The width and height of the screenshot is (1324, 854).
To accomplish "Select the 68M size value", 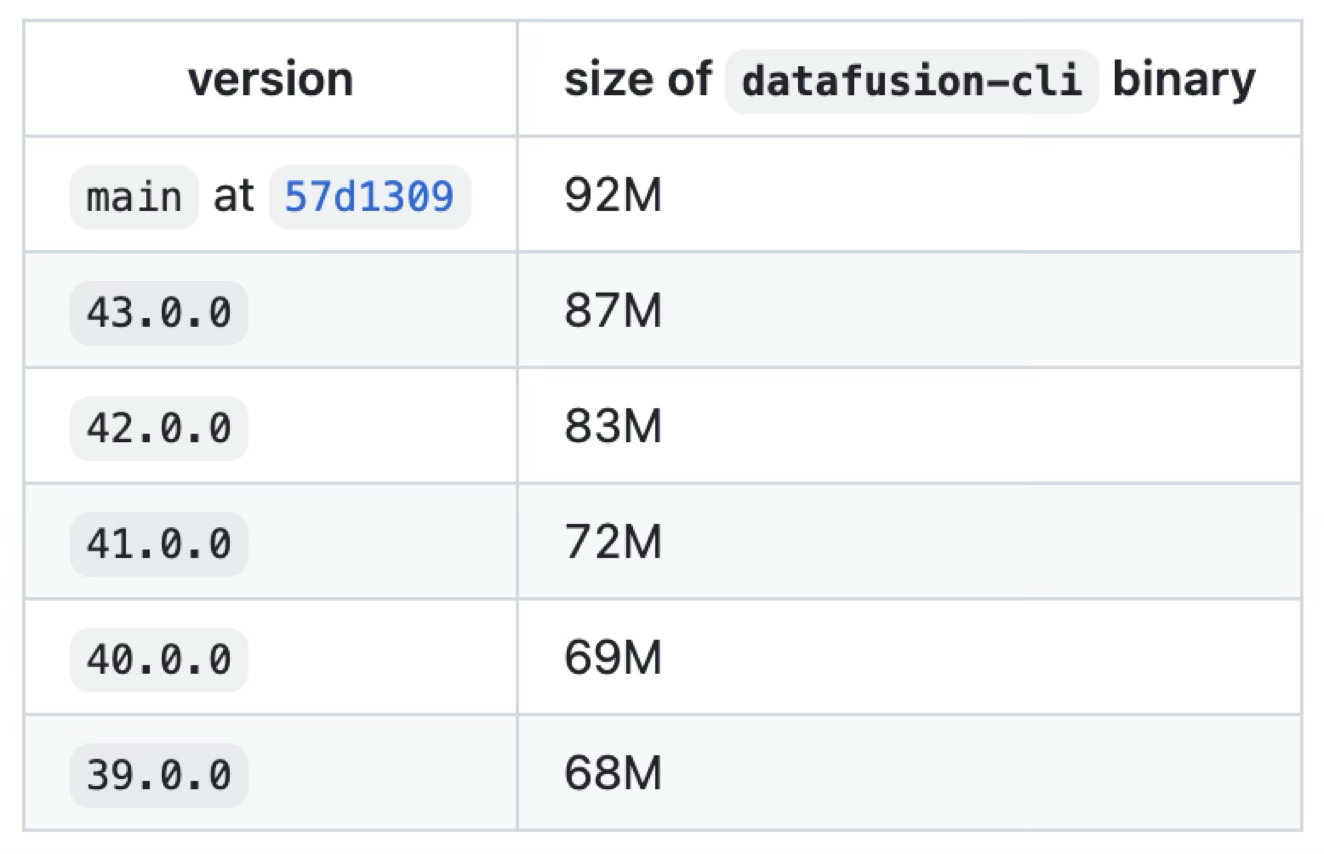I will pos(612,776).
